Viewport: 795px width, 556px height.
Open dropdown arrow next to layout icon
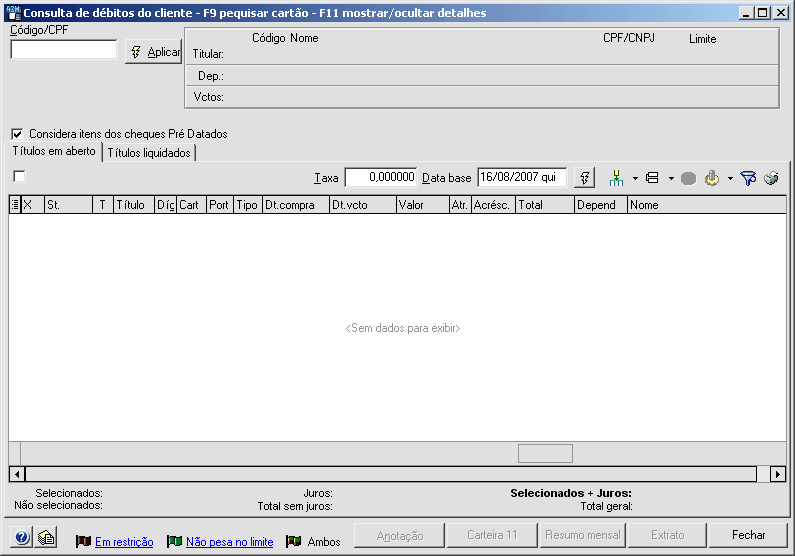(x=671, y=178)
